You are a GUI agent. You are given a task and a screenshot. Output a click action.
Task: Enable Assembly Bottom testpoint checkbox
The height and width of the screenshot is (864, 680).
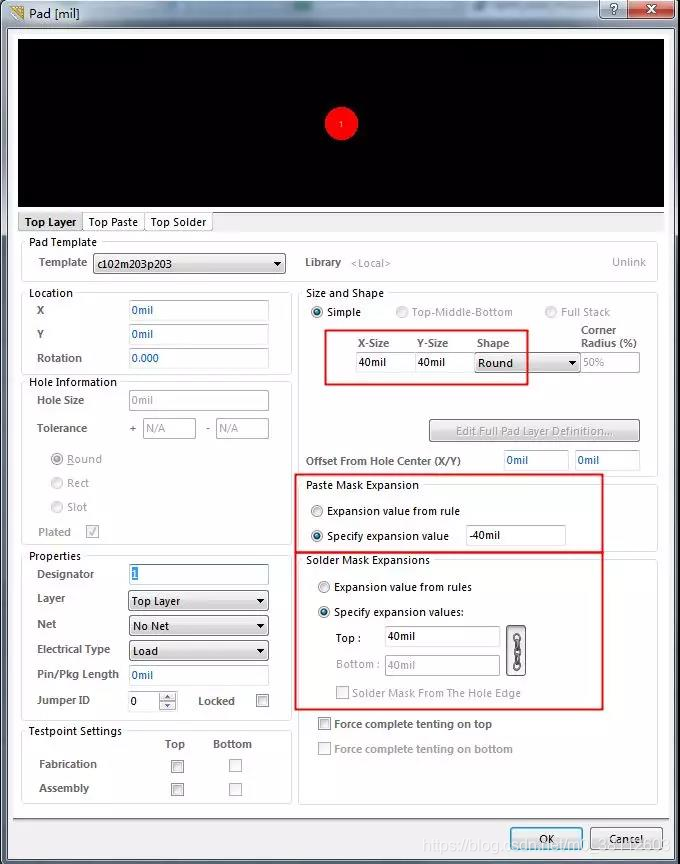(235, 789)
